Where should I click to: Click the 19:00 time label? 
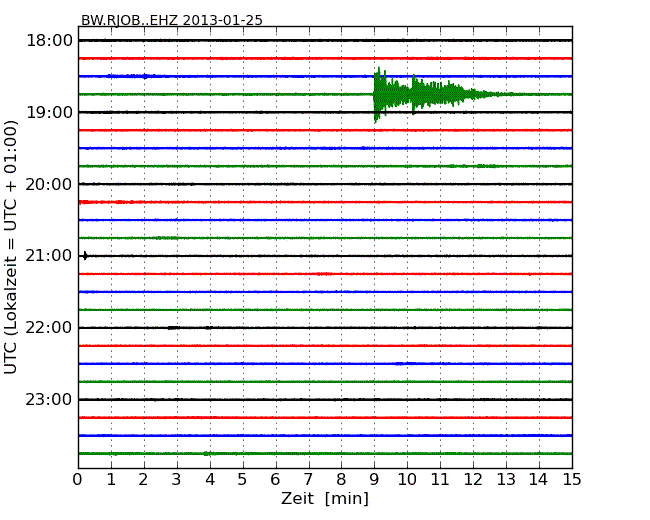point(49,112)
